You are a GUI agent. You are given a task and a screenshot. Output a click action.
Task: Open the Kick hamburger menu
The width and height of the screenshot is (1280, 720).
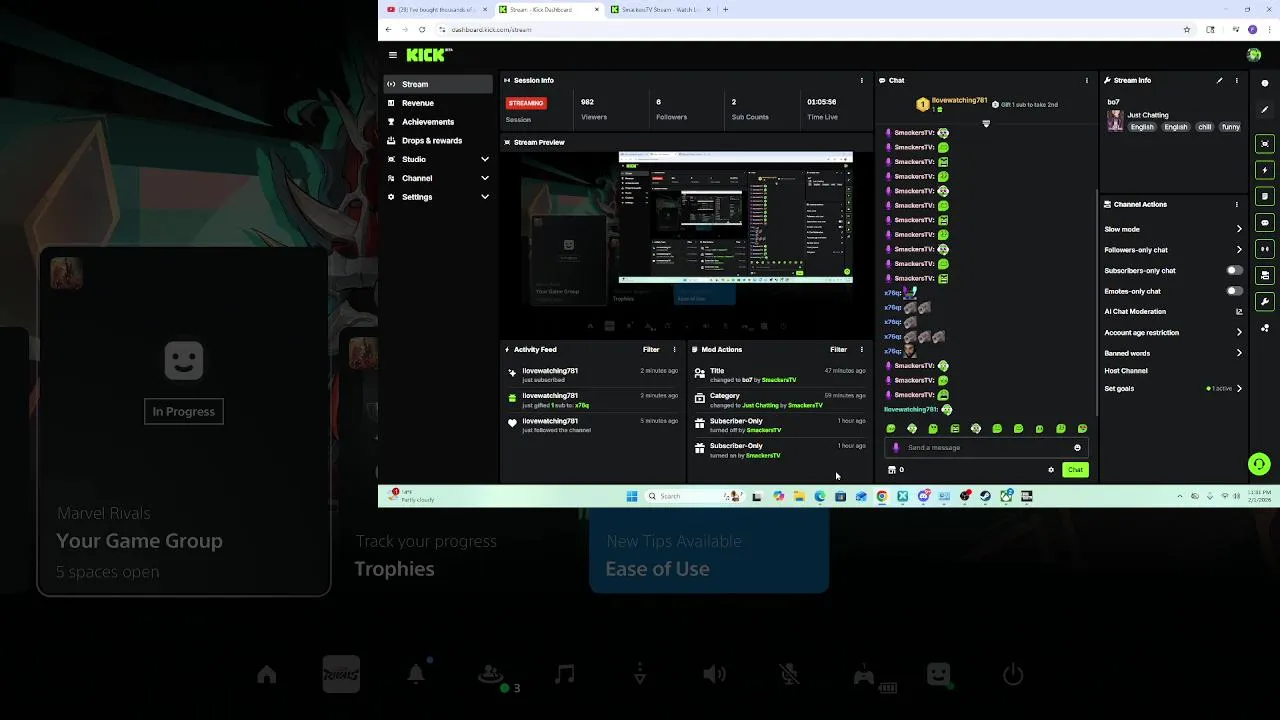393,55
